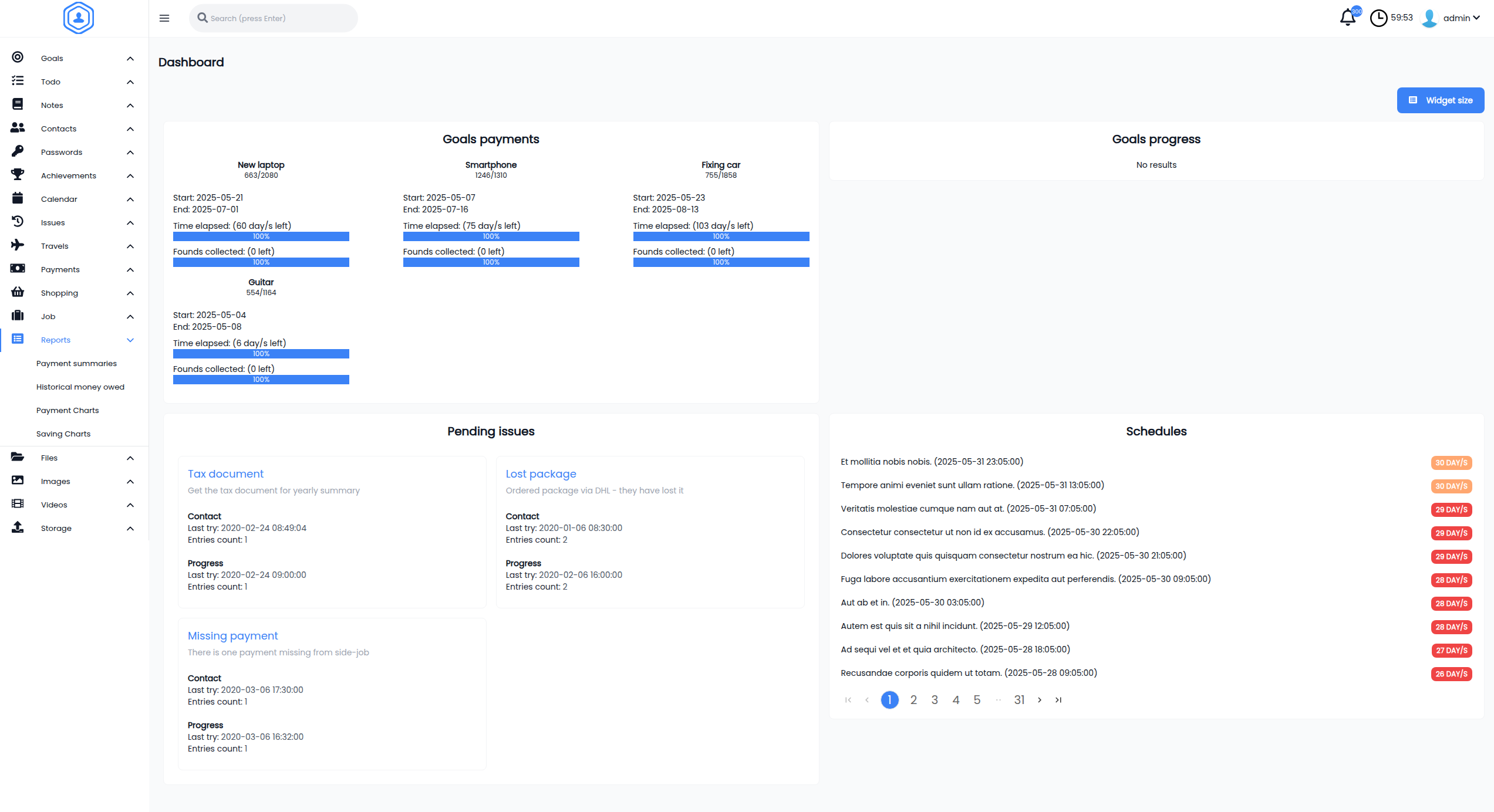
Task: Expand the Payments section
Action: coord(130,269)
